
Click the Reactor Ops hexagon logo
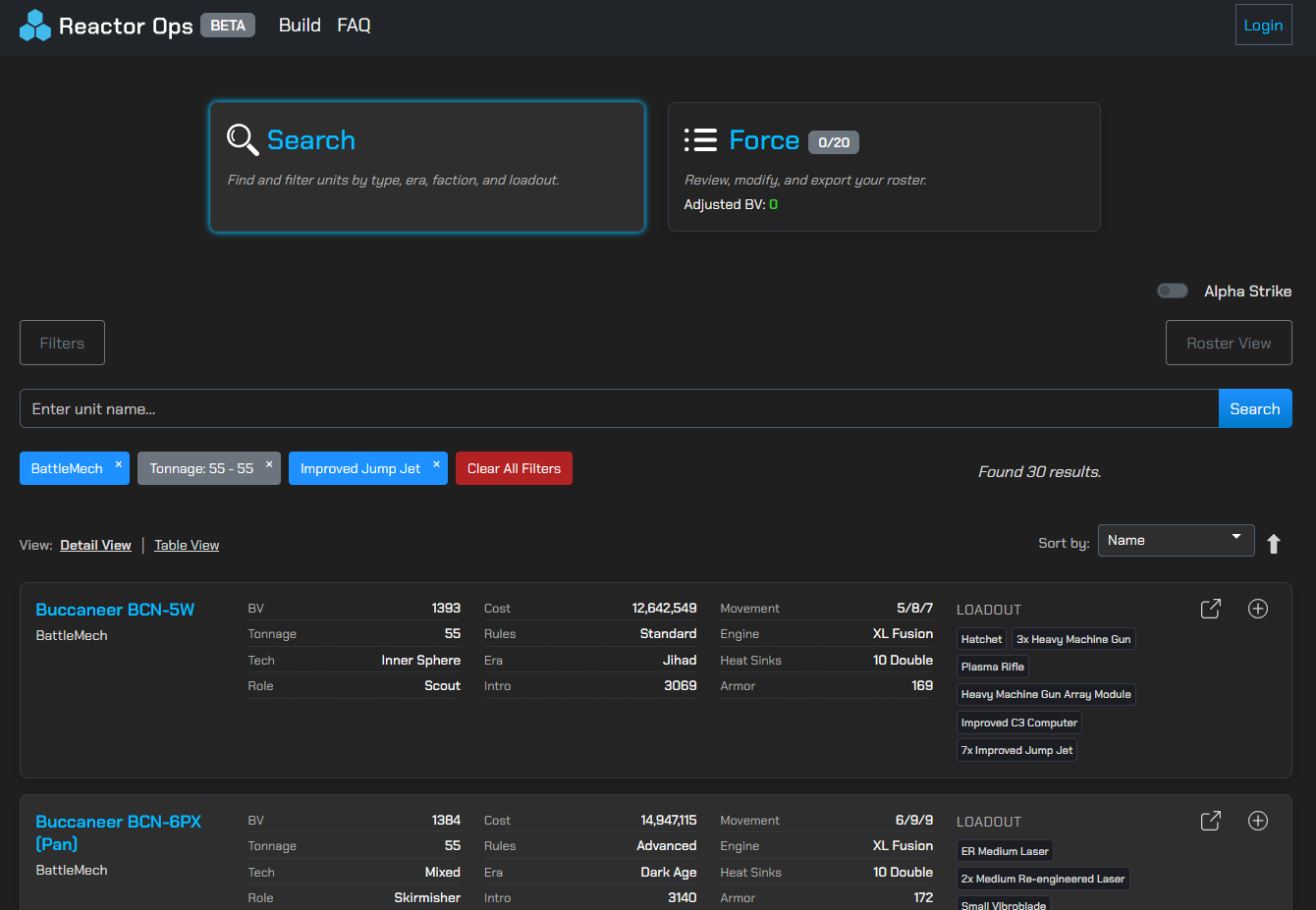coord(35,26)
